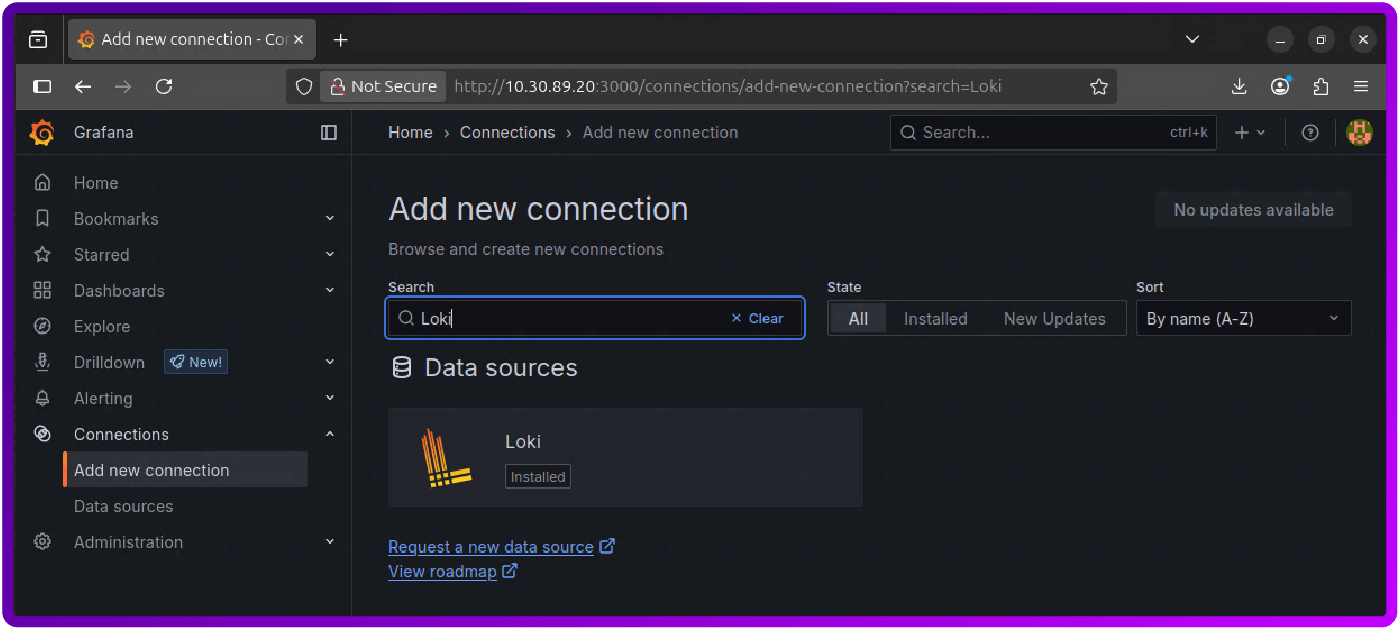Open the Explore section via its compass icon
This screenshot has width=1400, height=630.
[x=42, y=326]
